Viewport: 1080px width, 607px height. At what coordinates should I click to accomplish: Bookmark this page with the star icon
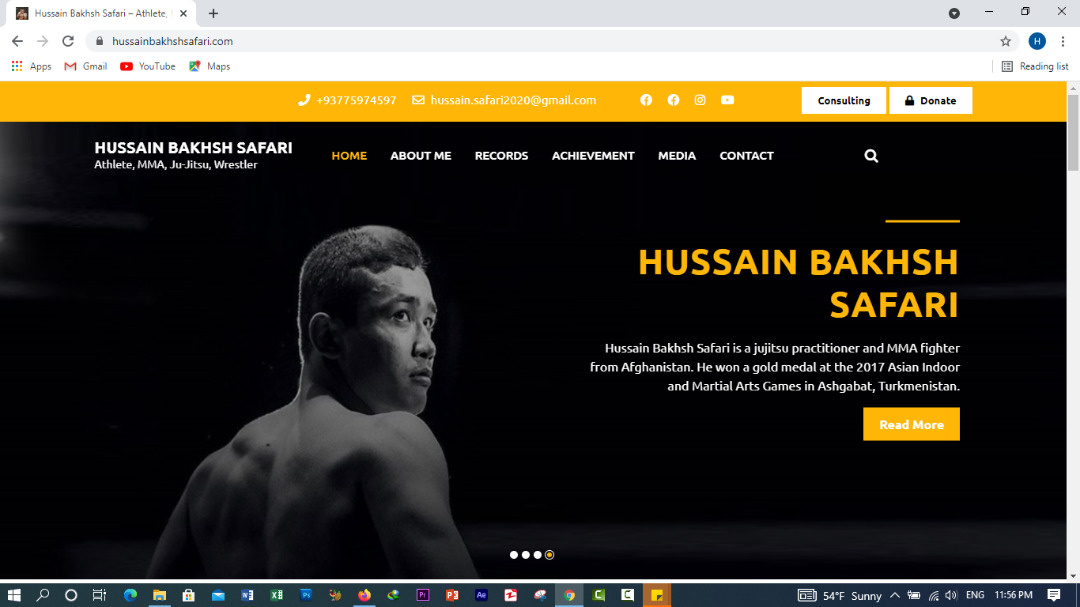pos(1006,41)
